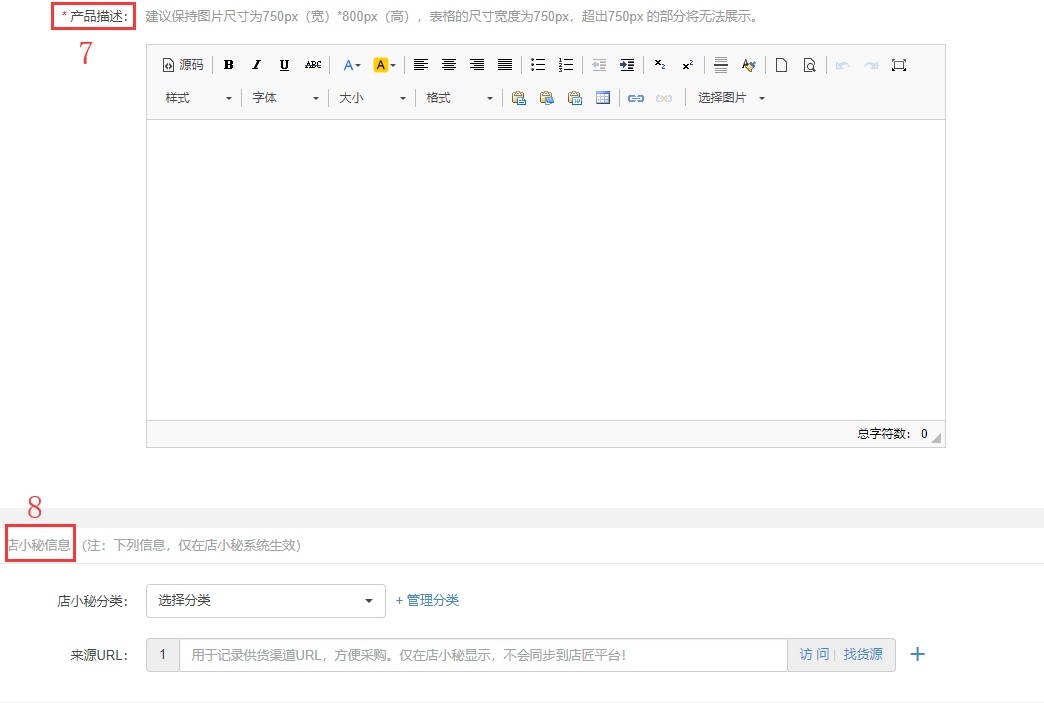Open the 选择图片 image dropdown
The width and height of the screenshot is (1044, 703).
(x=731, y=98)
